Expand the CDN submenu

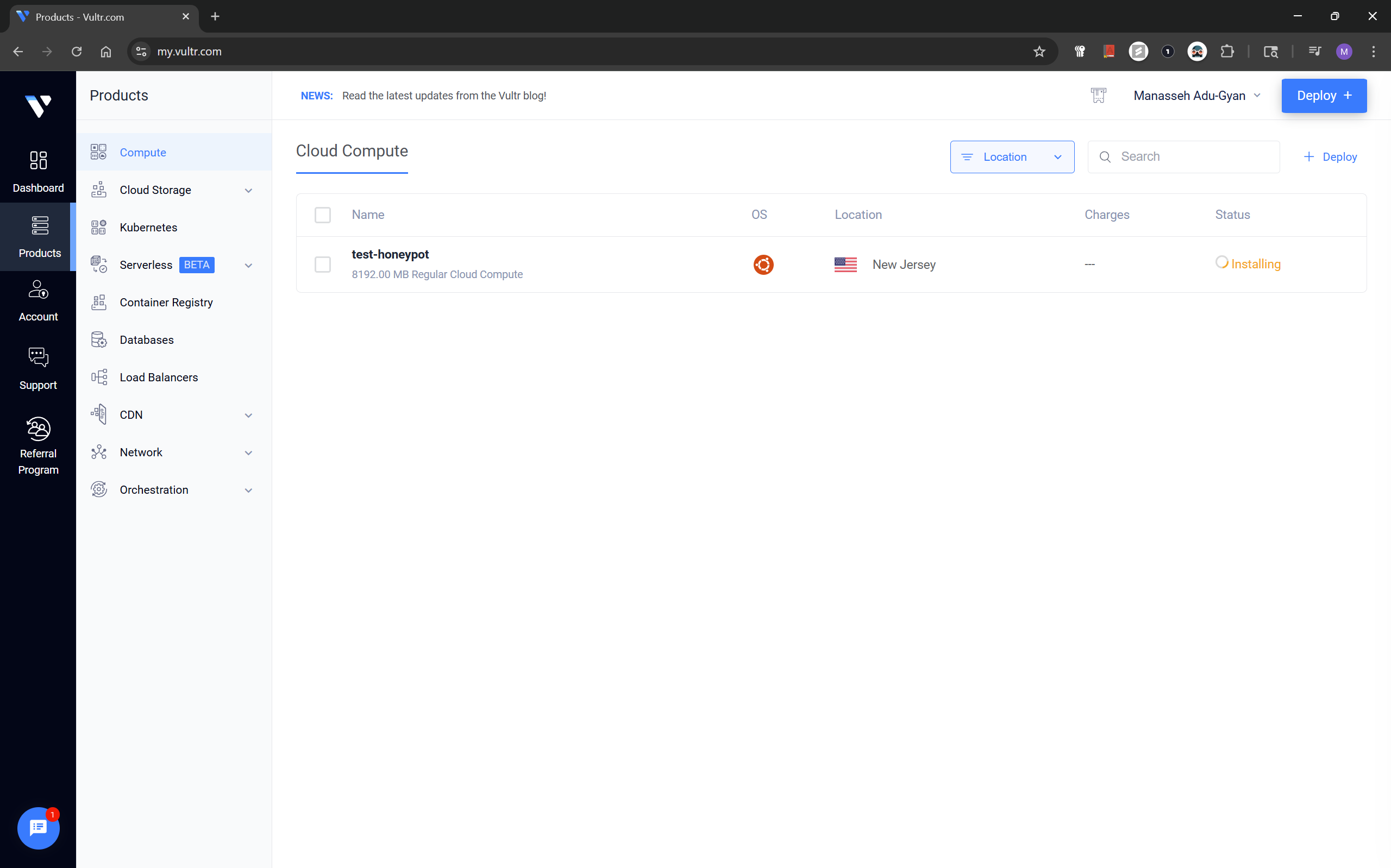[248, 415]
